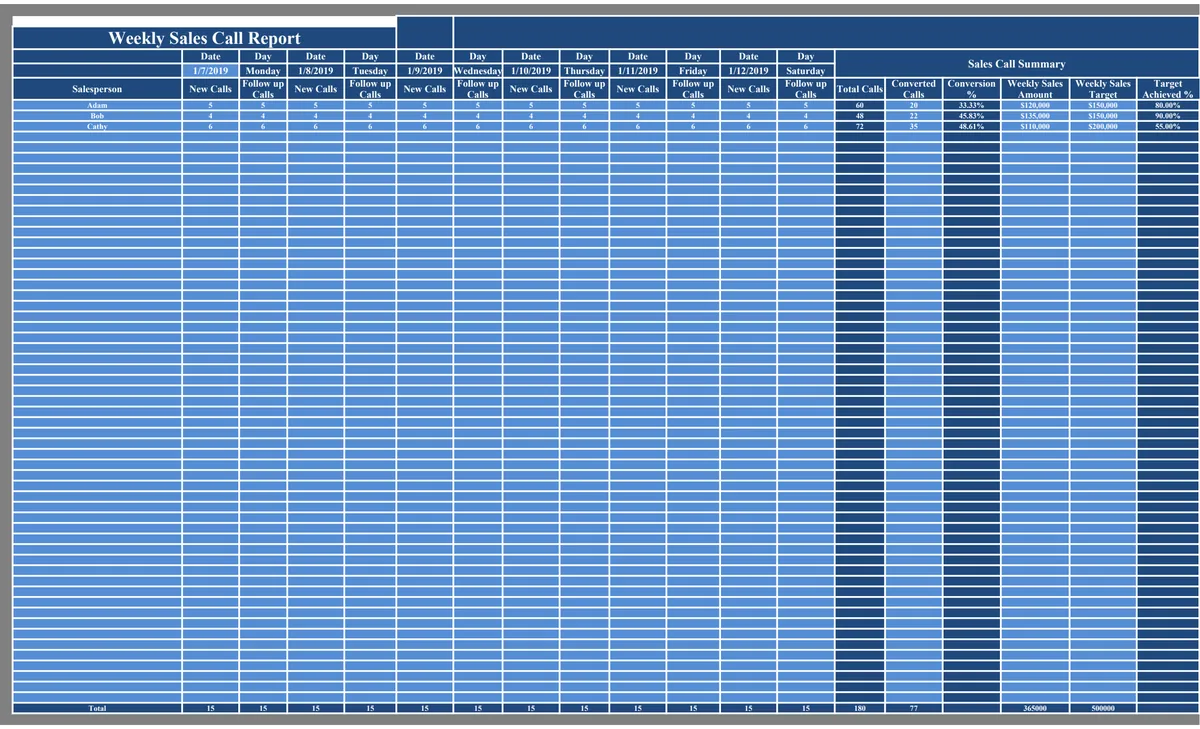The height and width of the screenshot is (729, 1200).
Task: Select the date cell 1/12/2019
Action: [748, 71]
